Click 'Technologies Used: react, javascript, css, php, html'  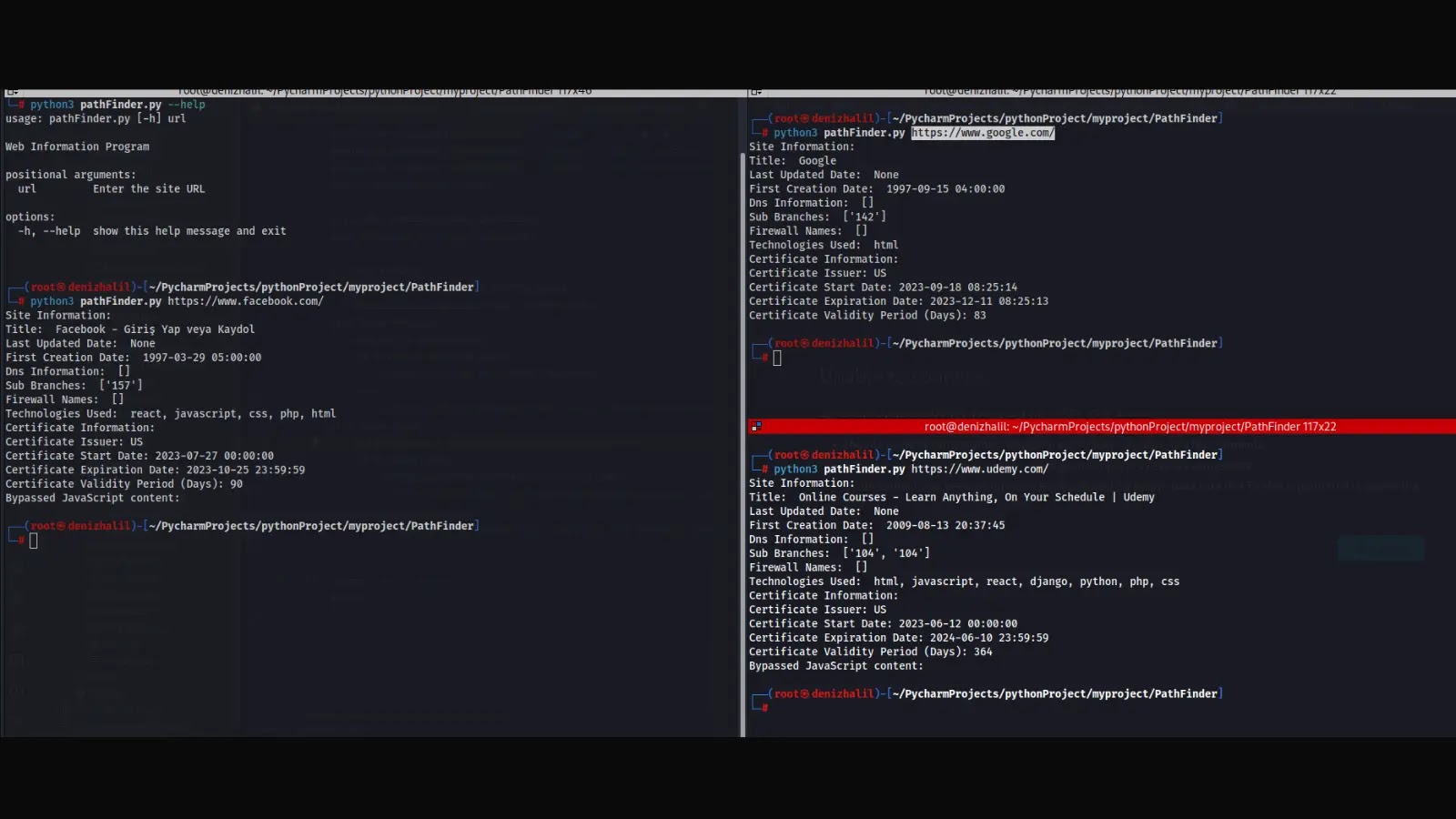coord(171,414)
